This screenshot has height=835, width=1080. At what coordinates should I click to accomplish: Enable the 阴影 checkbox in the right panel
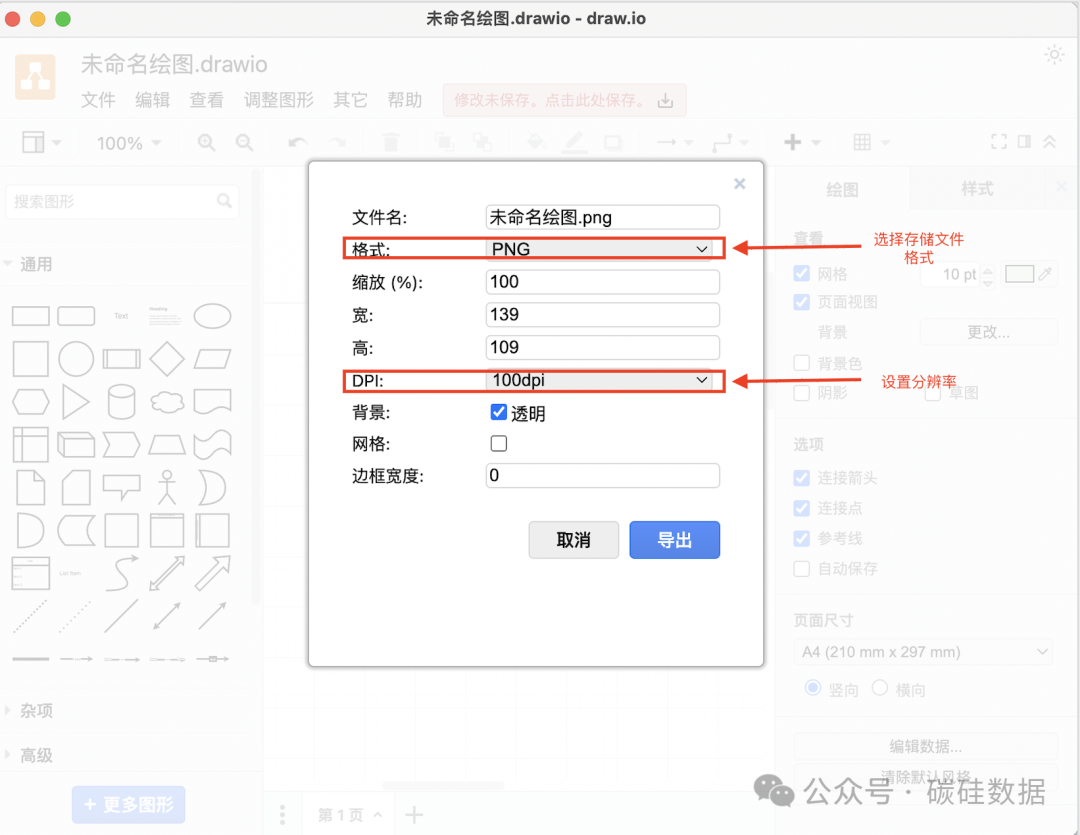pyautogui.click(x=801, y=392)
